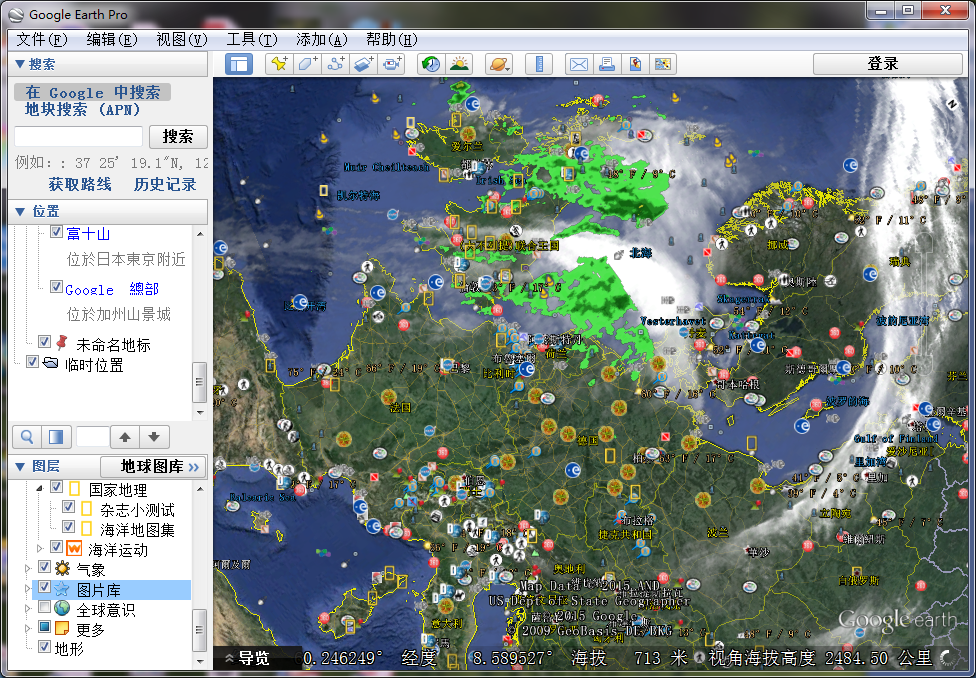The width and height of the screenshot is (976, 678).
Task: Click the 获取路线 link
Action: pos(80,184)
